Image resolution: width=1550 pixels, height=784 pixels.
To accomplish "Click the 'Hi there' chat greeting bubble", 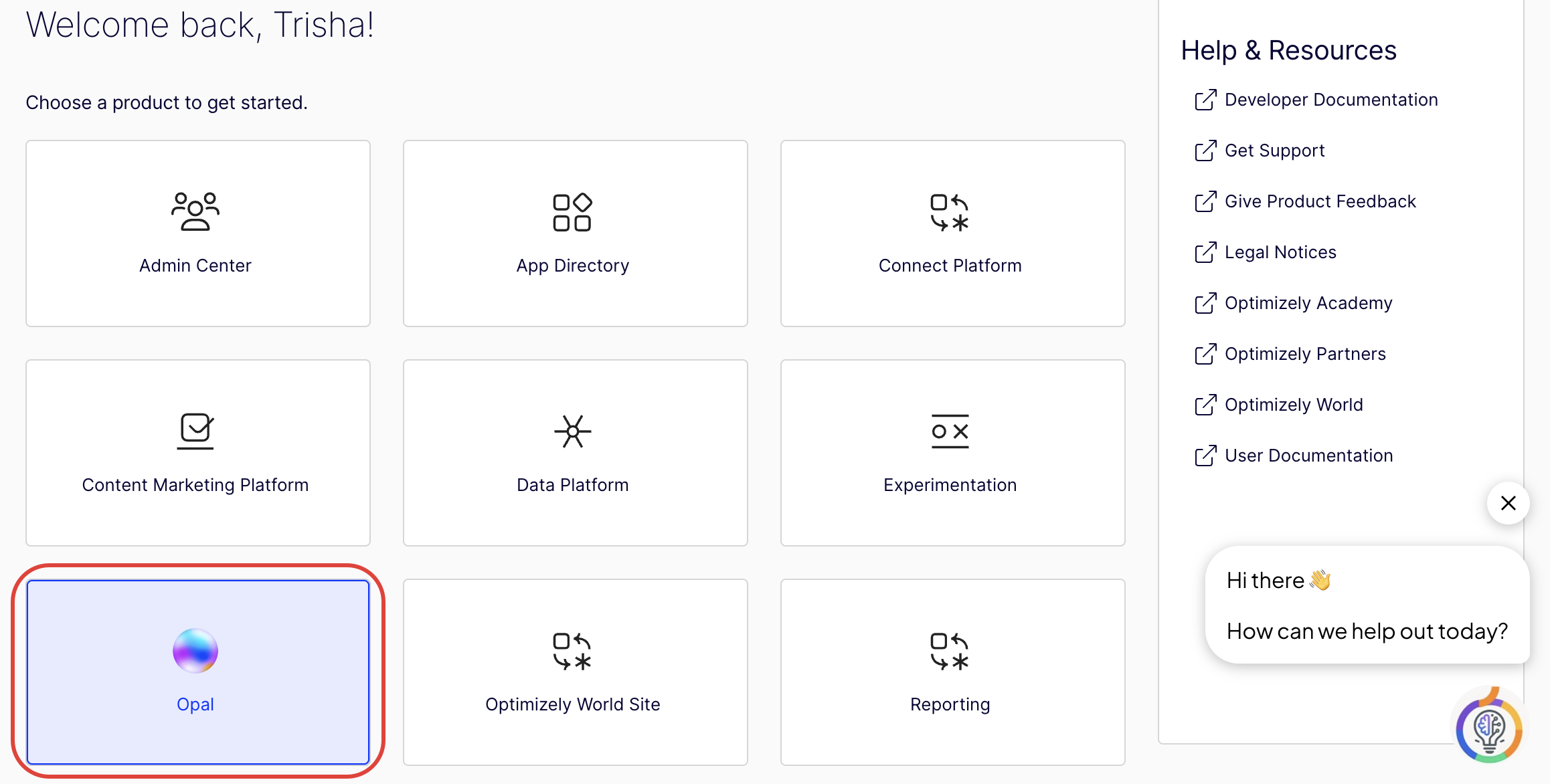I will (x=1279, y=580).
